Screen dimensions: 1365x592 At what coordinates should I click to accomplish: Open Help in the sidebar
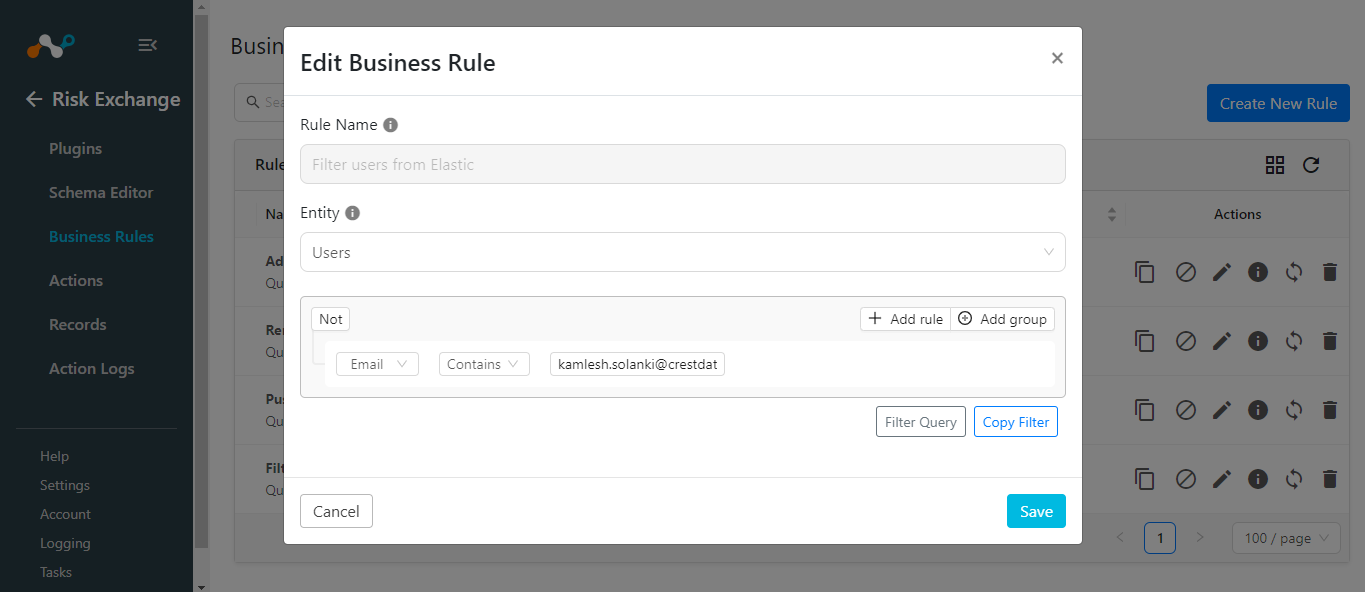coord(54,456)
